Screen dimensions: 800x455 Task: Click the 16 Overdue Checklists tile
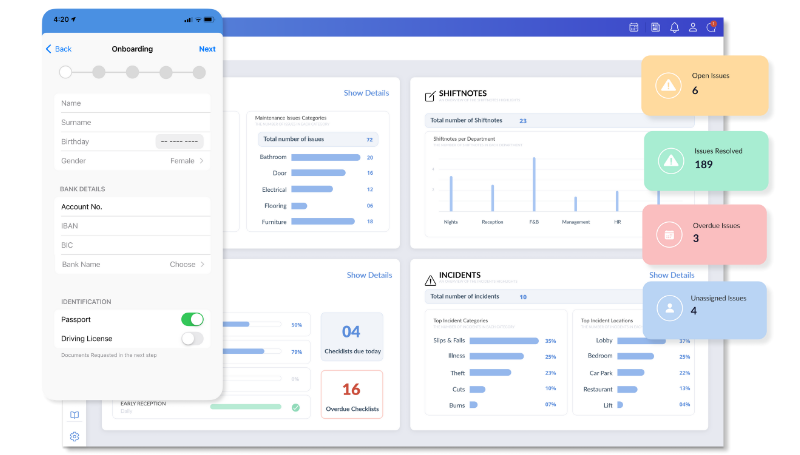click(352, 394)
